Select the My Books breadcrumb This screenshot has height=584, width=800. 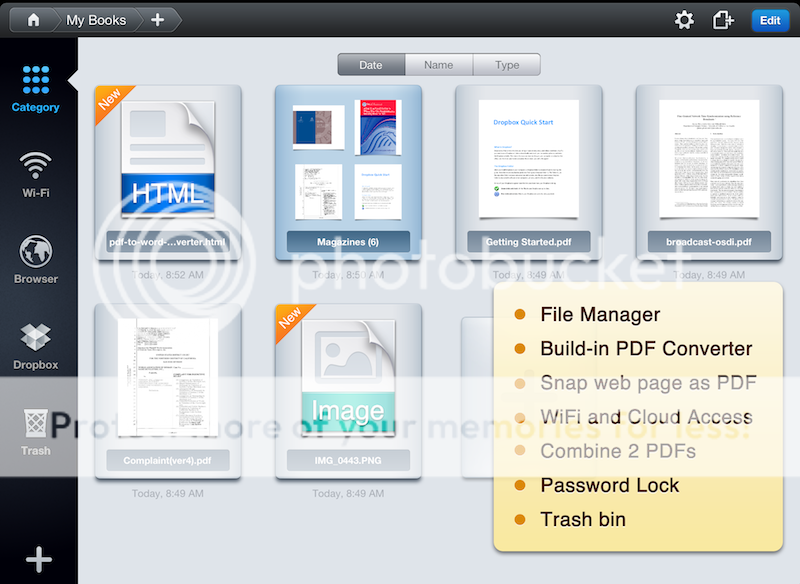coord(96,20)
